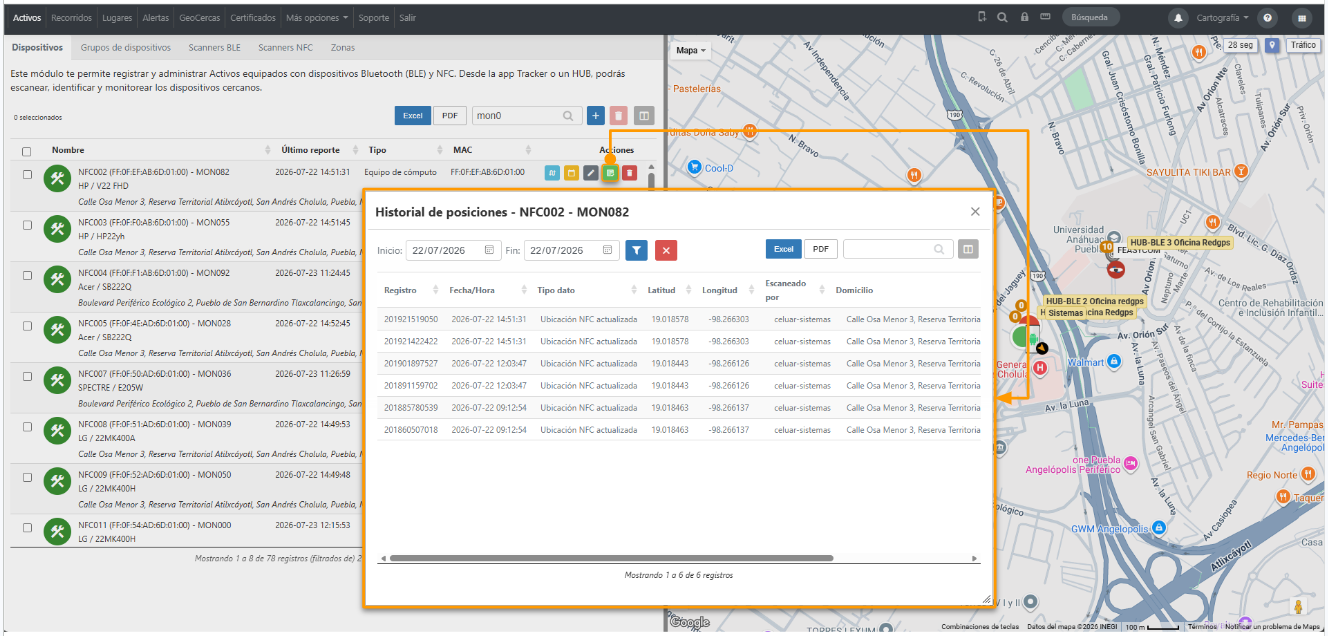The height and width of the screenshot is (636, 1328).
Task: Clear the date filter with the red X button
Action: pyautogui.click(x=666, y=250)
